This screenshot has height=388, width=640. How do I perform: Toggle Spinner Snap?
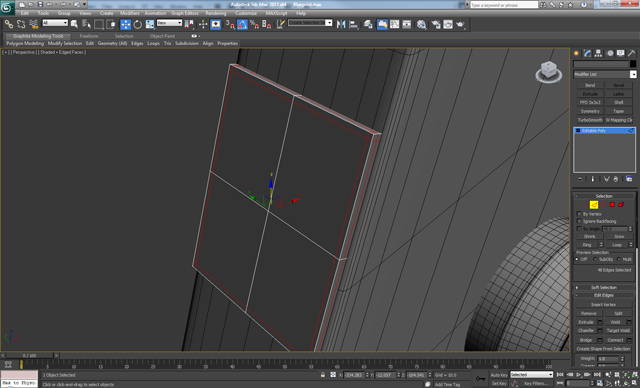[267, 24]
